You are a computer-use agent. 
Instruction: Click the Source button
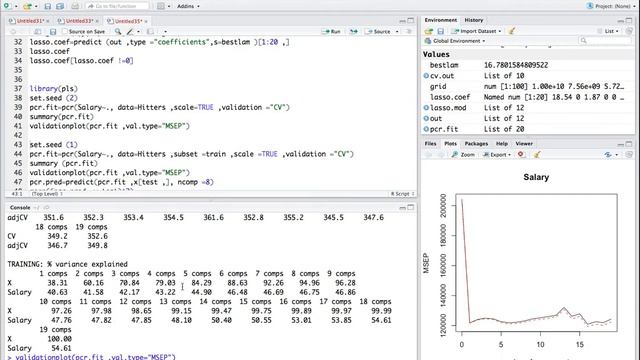[378, 31]
